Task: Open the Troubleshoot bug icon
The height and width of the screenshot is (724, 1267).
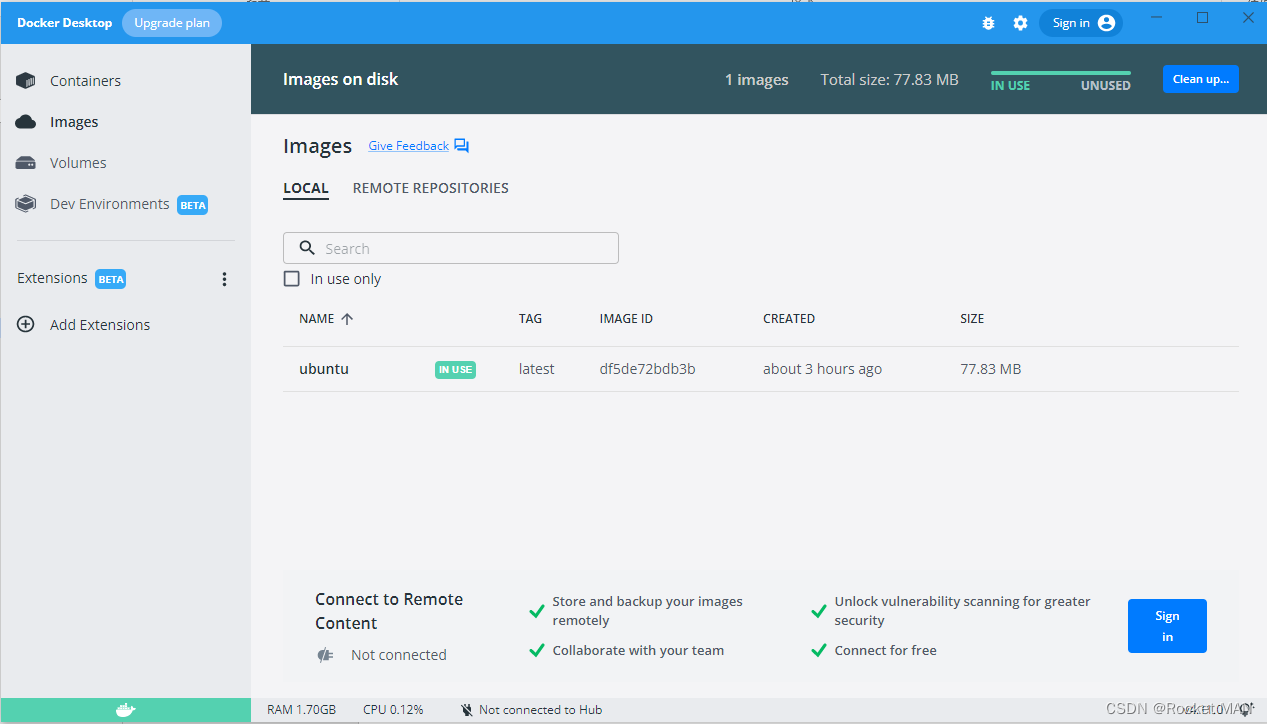Action: [x=988, y=22]
